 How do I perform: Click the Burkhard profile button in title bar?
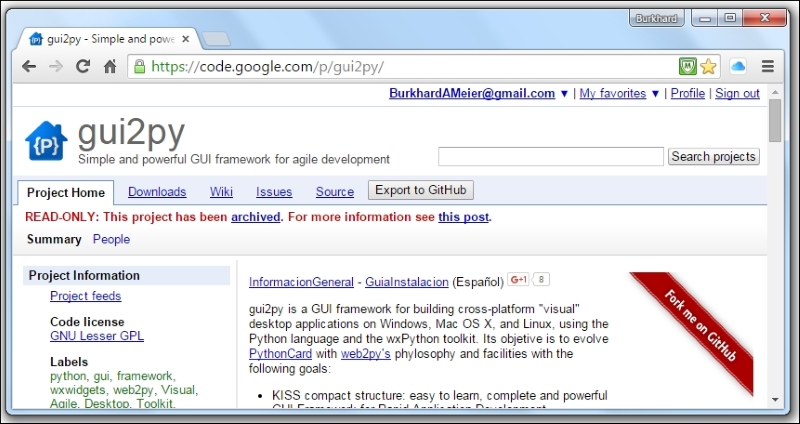(x=656, y=19)
